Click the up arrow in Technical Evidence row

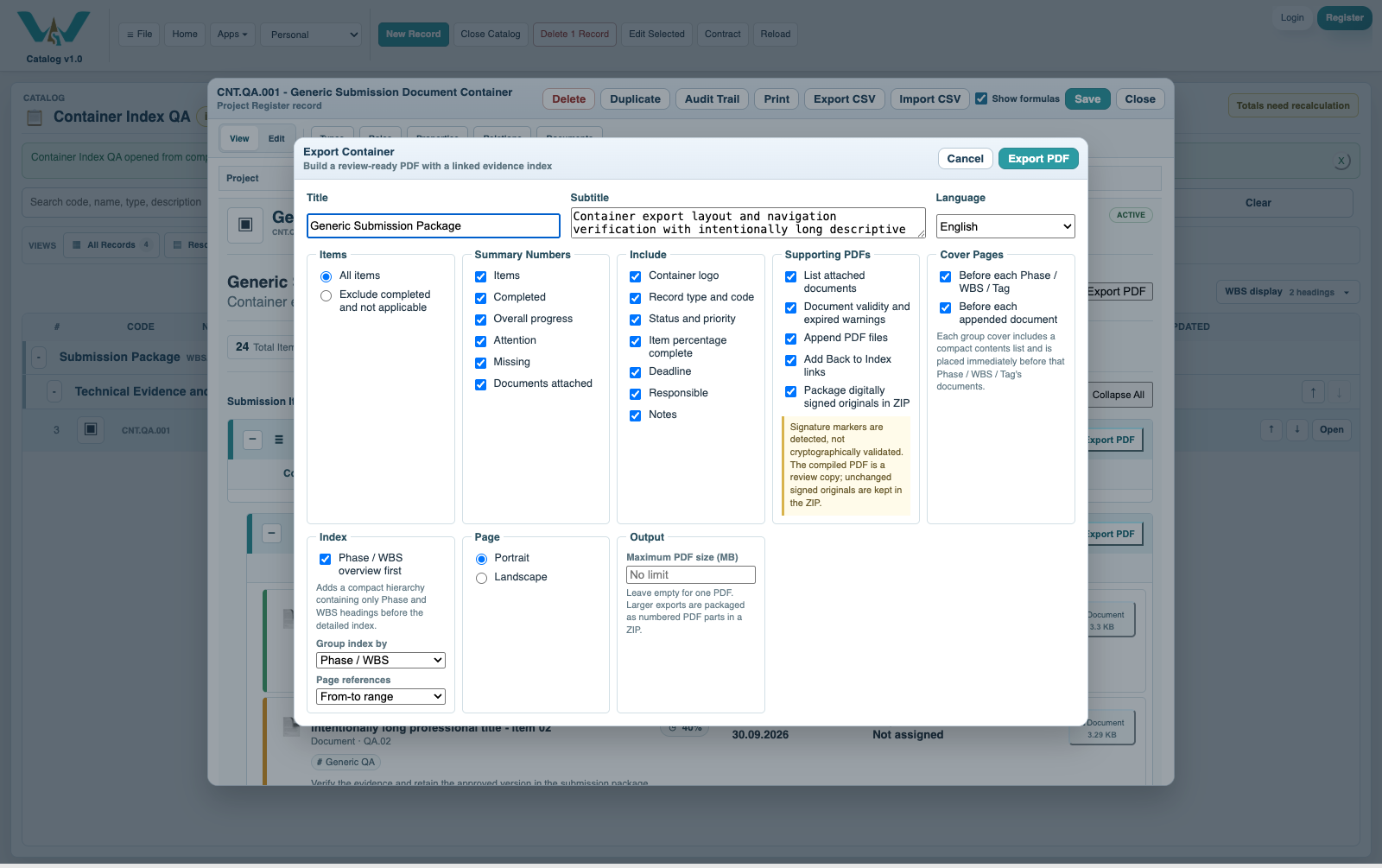(1313, 392)
